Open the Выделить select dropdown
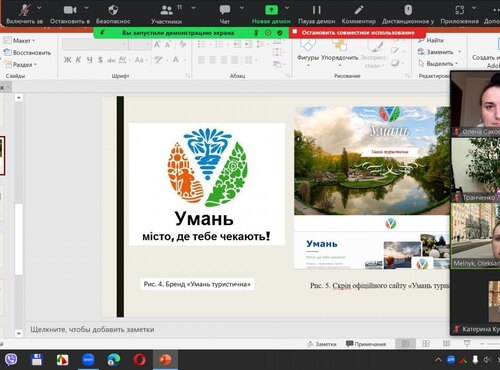500x370 pixels. tap(438, 63)
